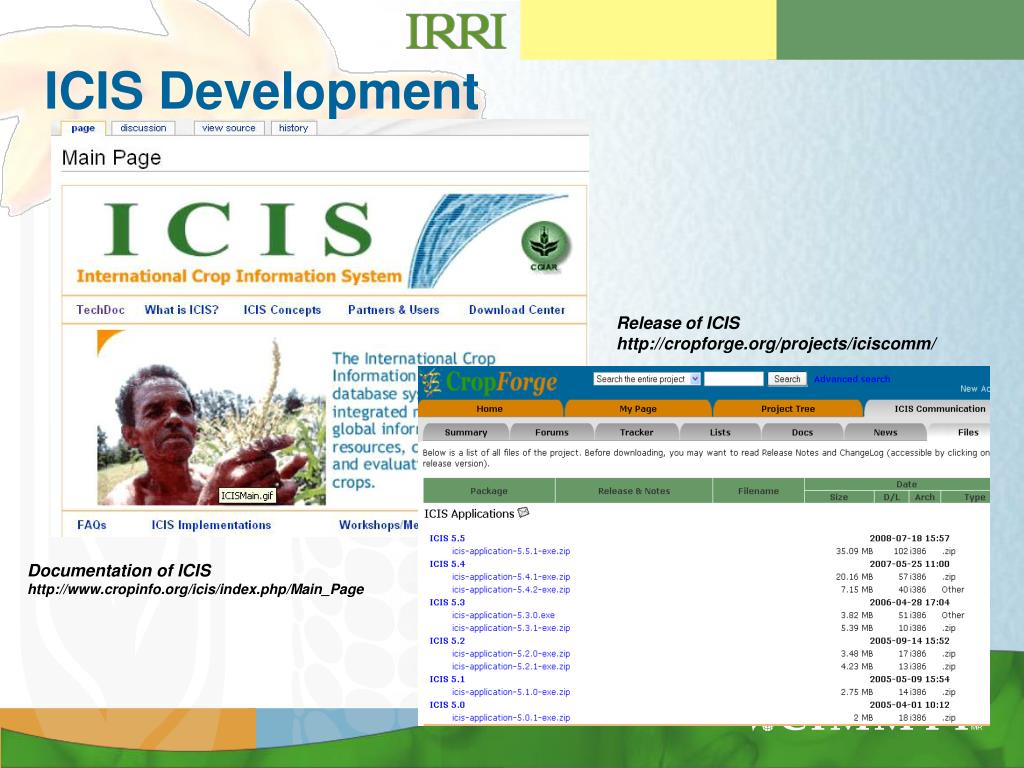Open the ICIS Implementations link
Screen dimensions: 1024x768
(211, 524)
